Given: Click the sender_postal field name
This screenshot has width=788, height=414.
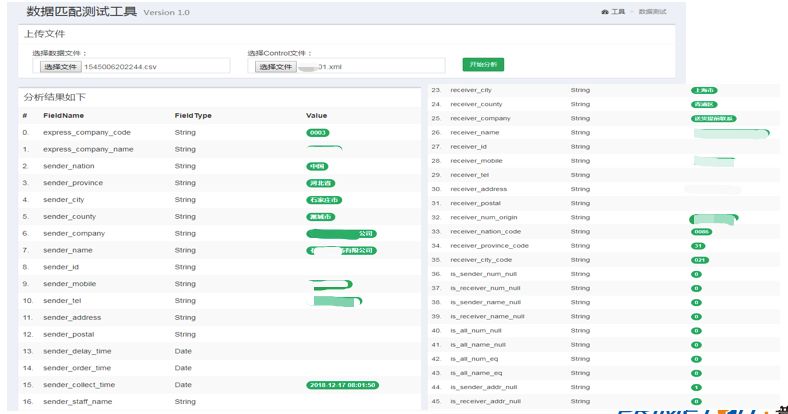Looking at the screenshot, I should [69, 335].
